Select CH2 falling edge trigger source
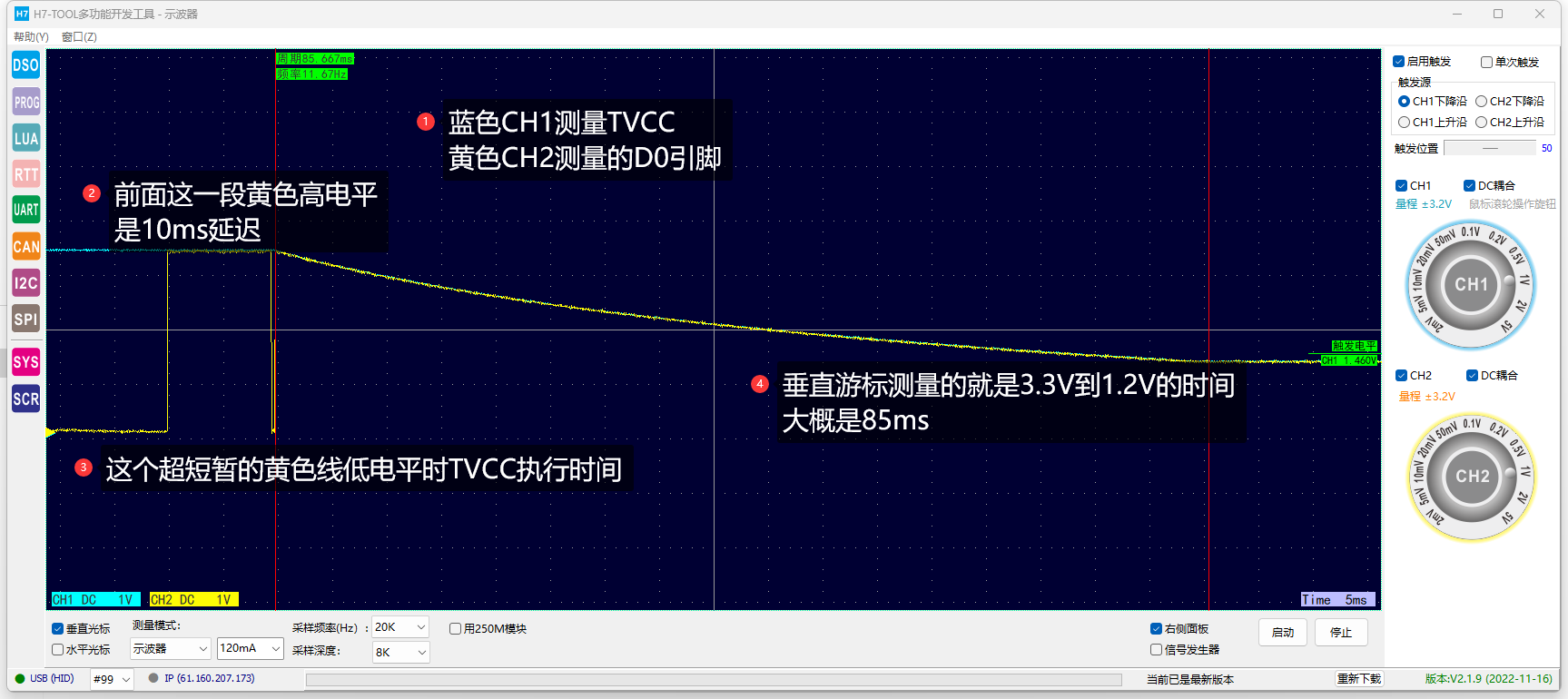The width and height of the screenshot is (1568, 699). (x=1481, y=102)
